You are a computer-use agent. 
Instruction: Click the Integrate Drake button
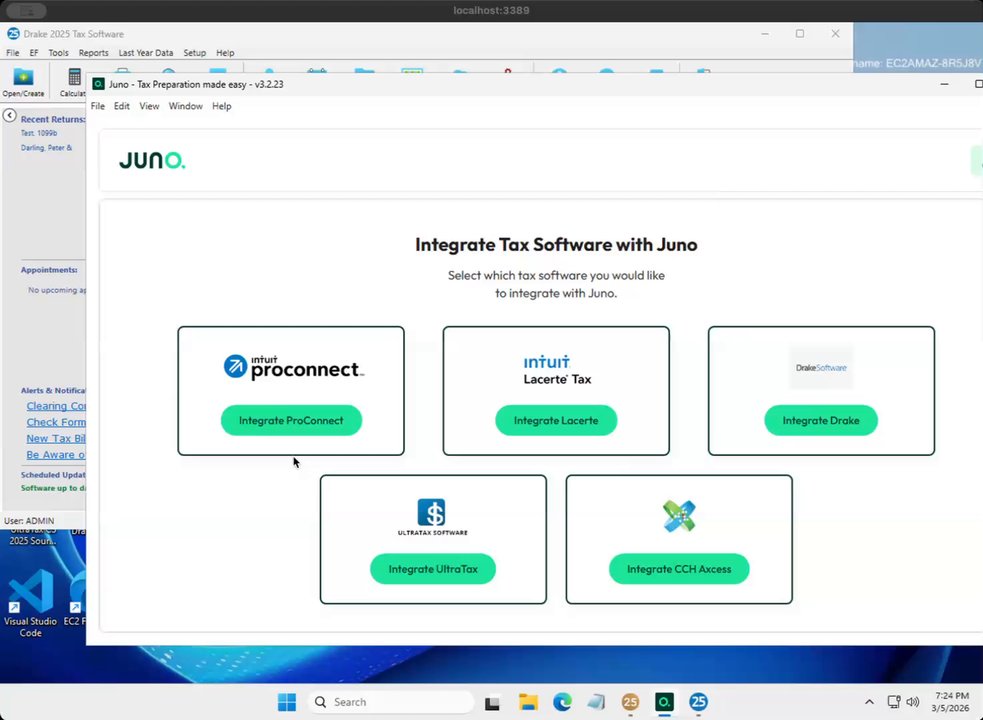coord(821,420)
